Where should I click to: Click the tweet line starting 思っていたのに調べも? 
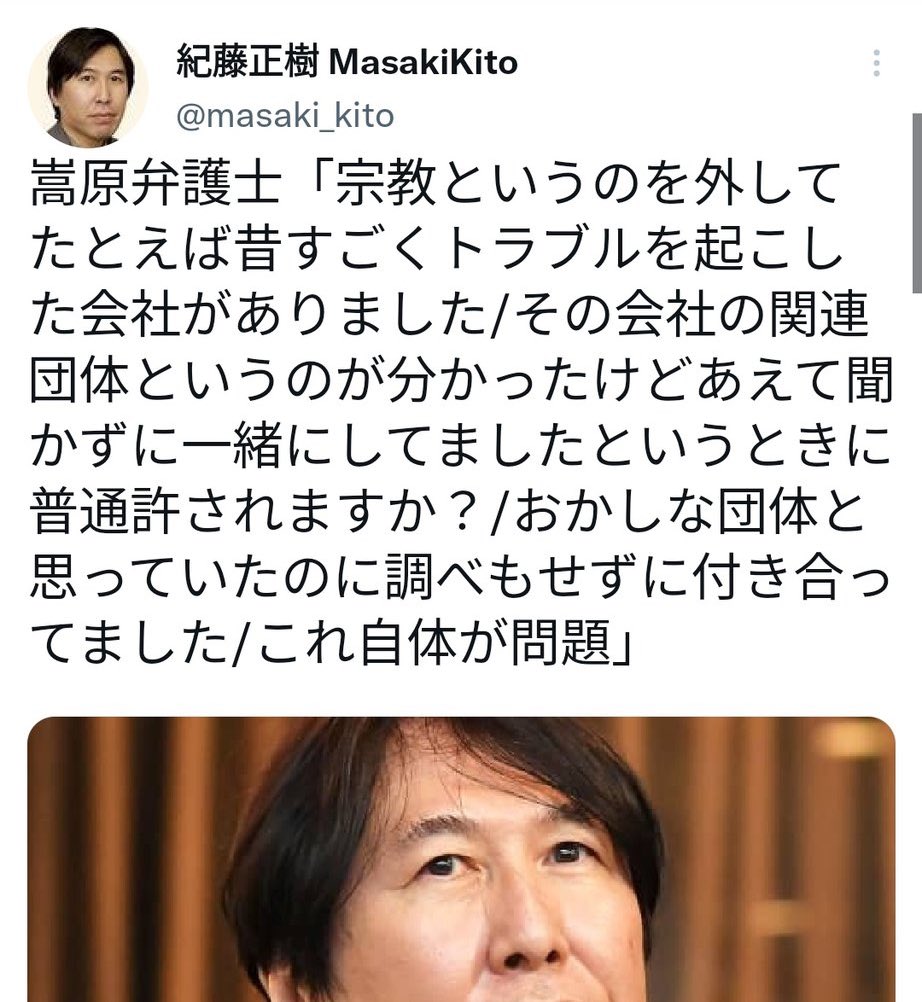tap(461, 578)
